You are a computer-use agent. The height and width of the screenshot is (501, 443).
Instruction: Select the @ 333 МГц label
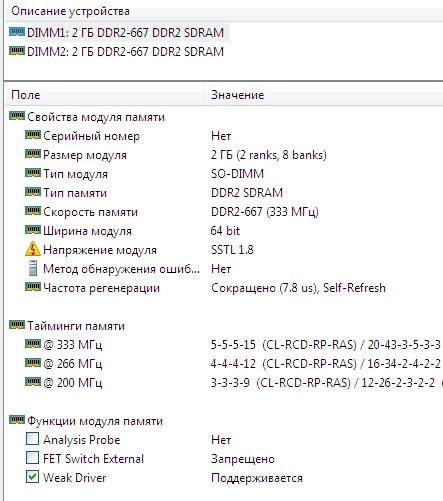coord(73,345)
